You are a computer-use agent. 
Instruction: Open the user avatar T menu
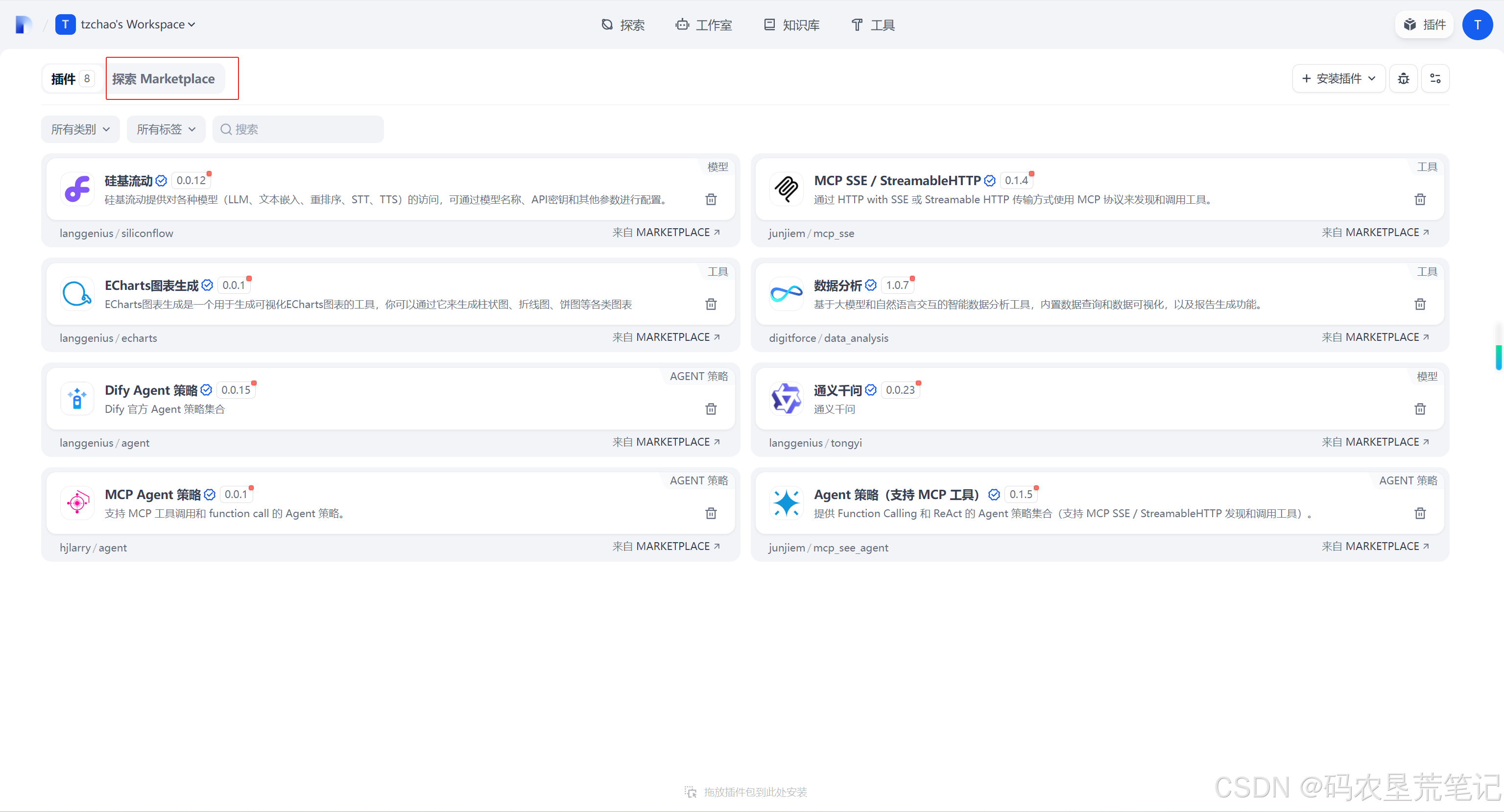pos(1477,24)
